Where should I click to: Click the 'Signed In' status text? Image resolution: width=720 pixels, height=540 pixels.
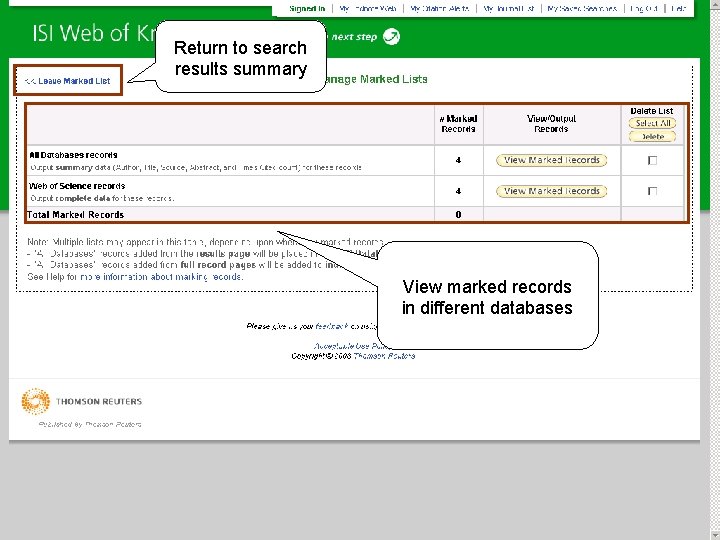tap(307, 8)
